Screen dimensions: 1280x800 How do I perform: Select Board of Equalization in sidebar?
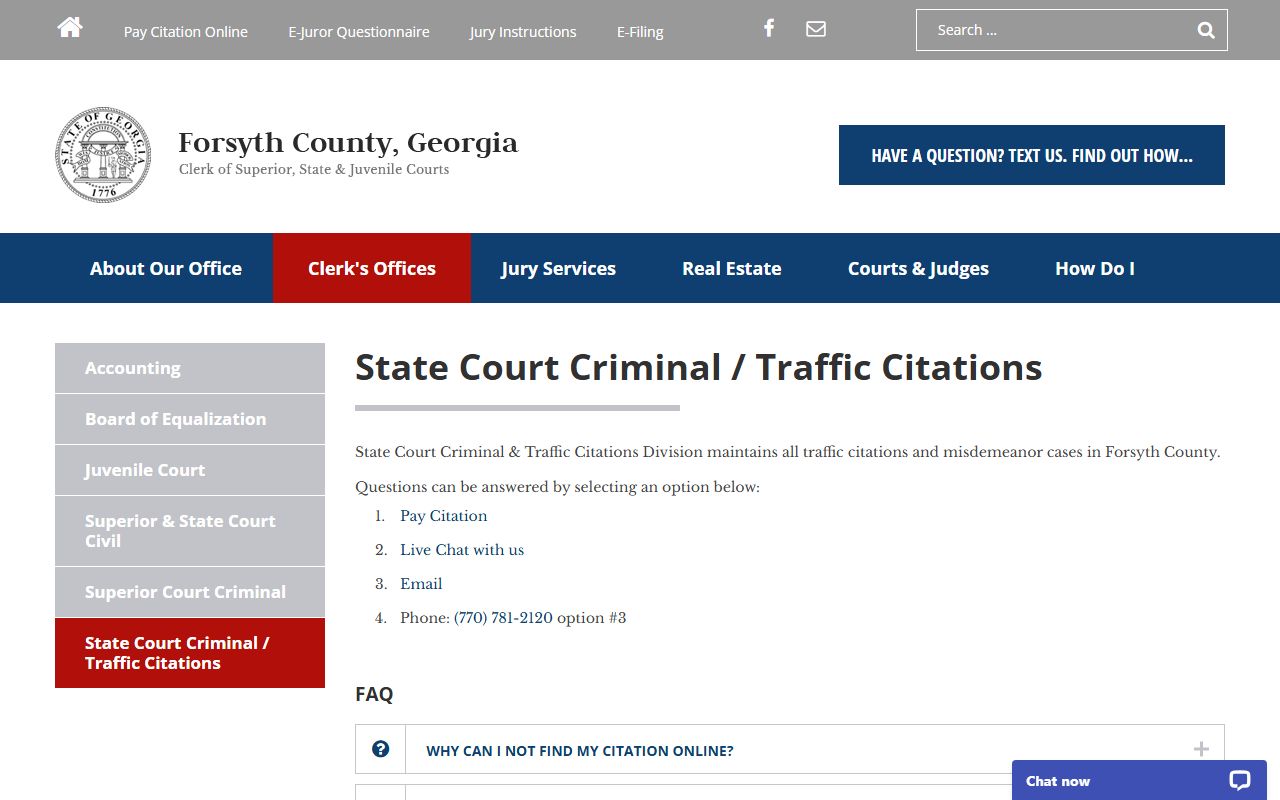pyautogui.click(x=190, y=419)
